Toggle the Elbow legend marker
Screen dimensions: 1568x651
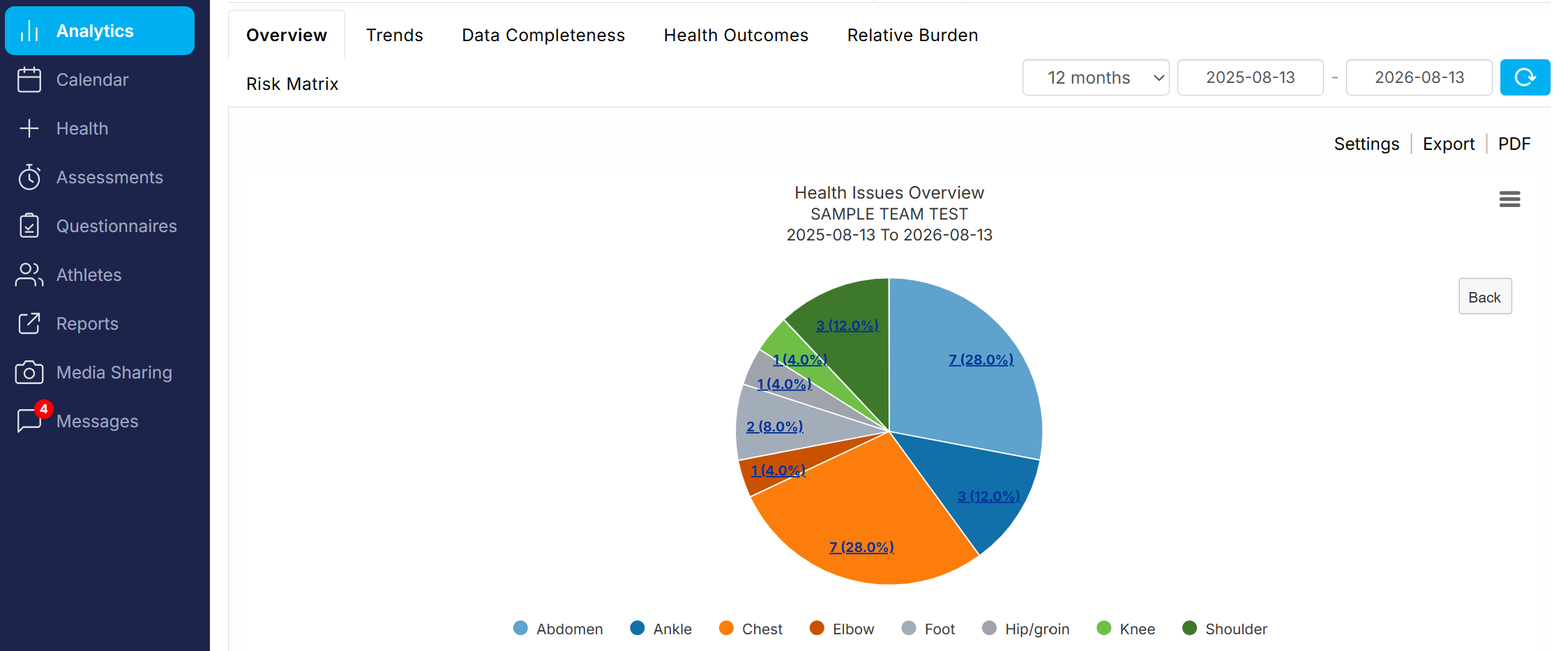(817, 628)
